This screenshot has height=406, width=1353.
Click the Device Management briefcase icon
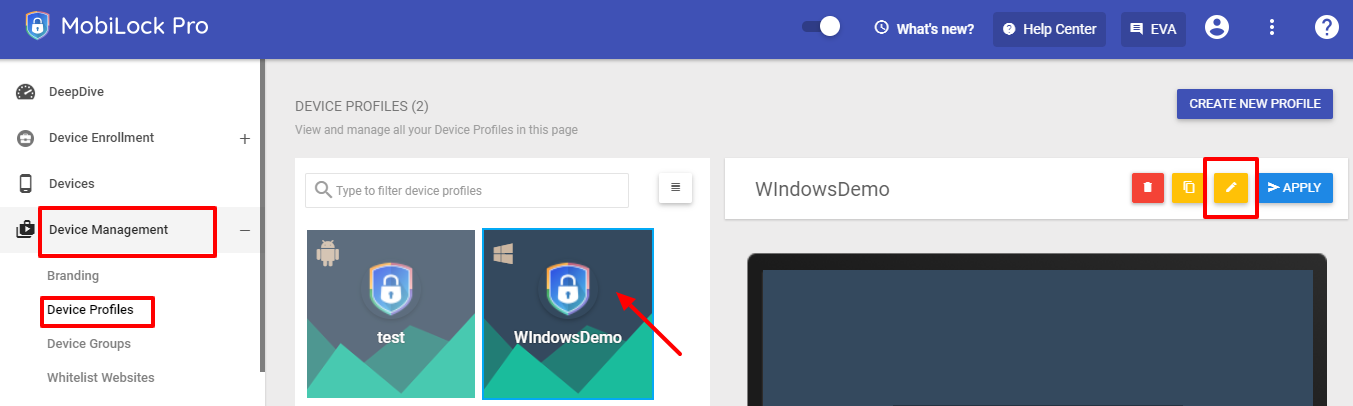(26, 230)
